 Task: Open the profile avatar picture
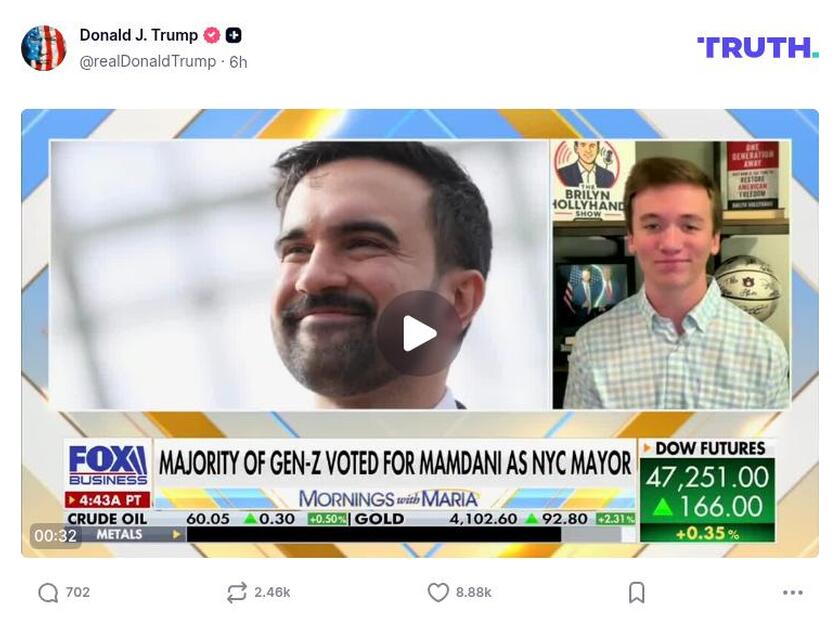pyautogui.click(x=43, y=48)
